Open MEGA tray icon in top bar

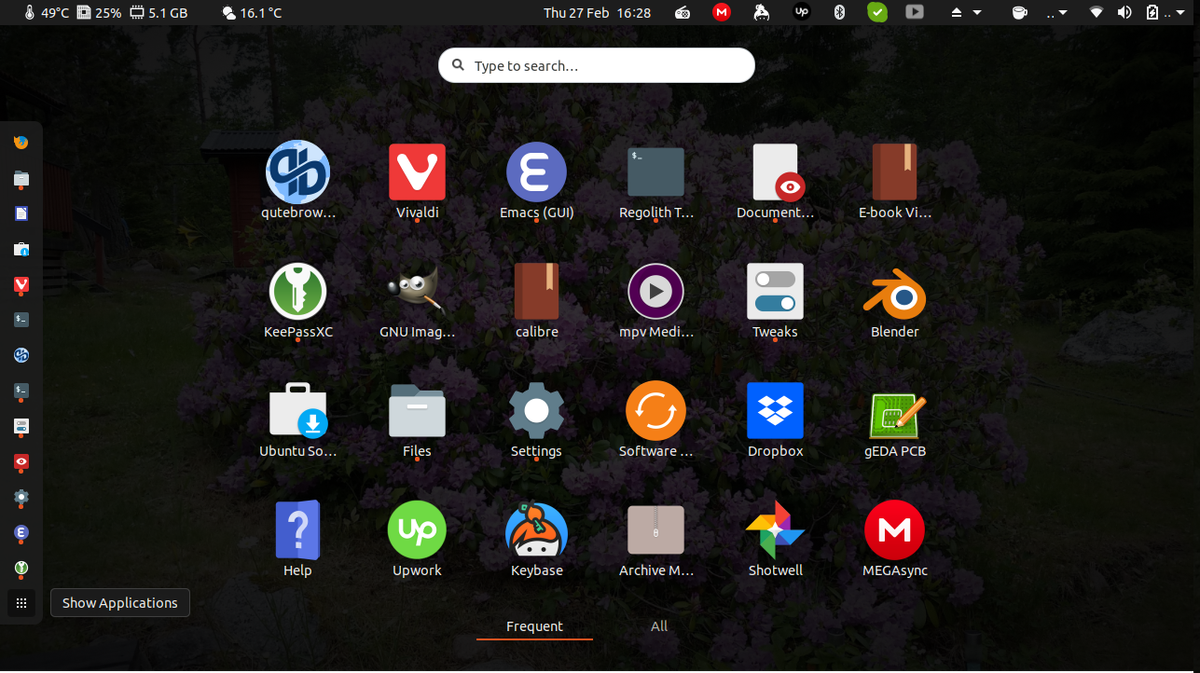722,13
